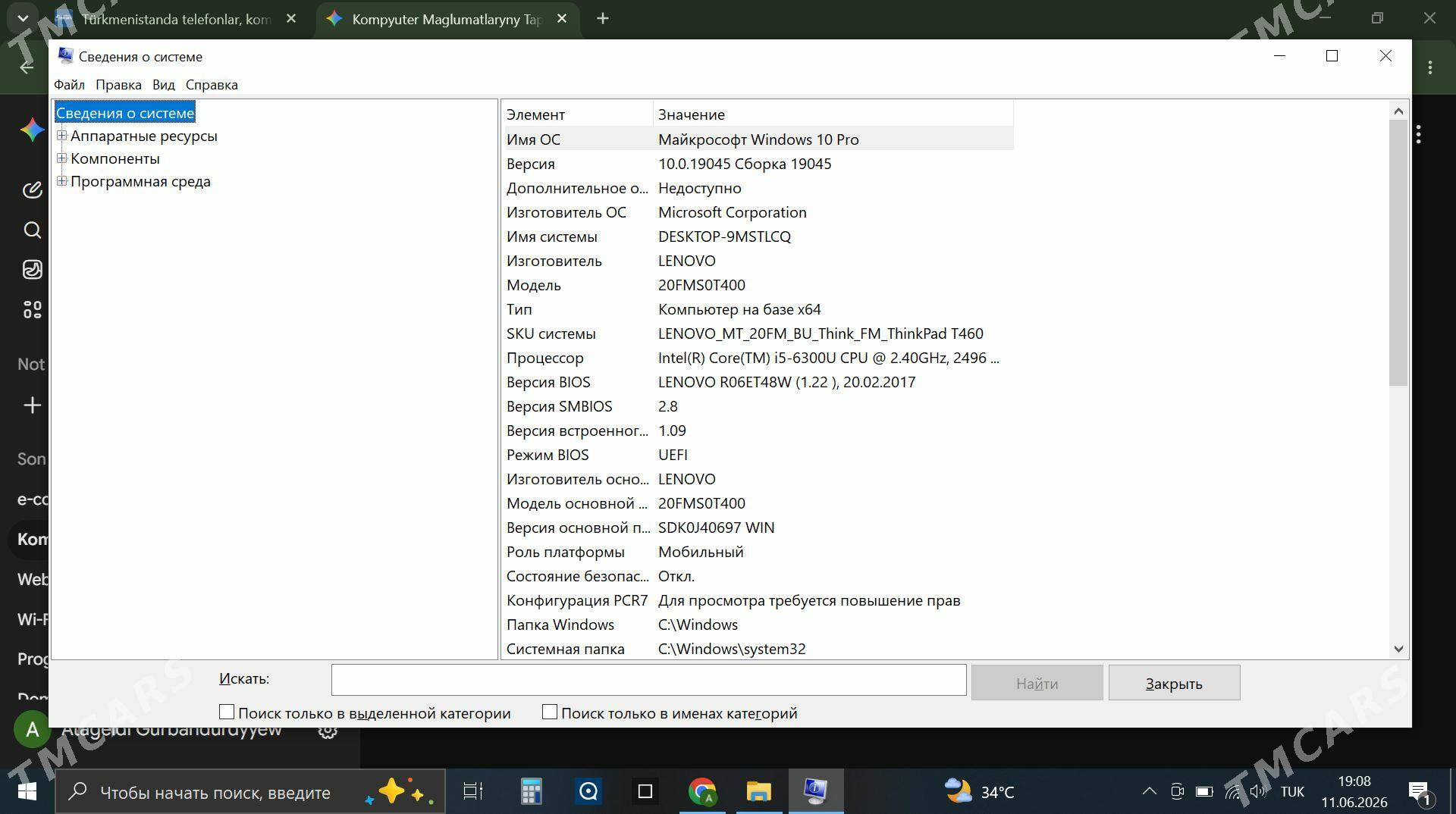
Task: Open the 'Правка' menu
Action: pos(118,85)
